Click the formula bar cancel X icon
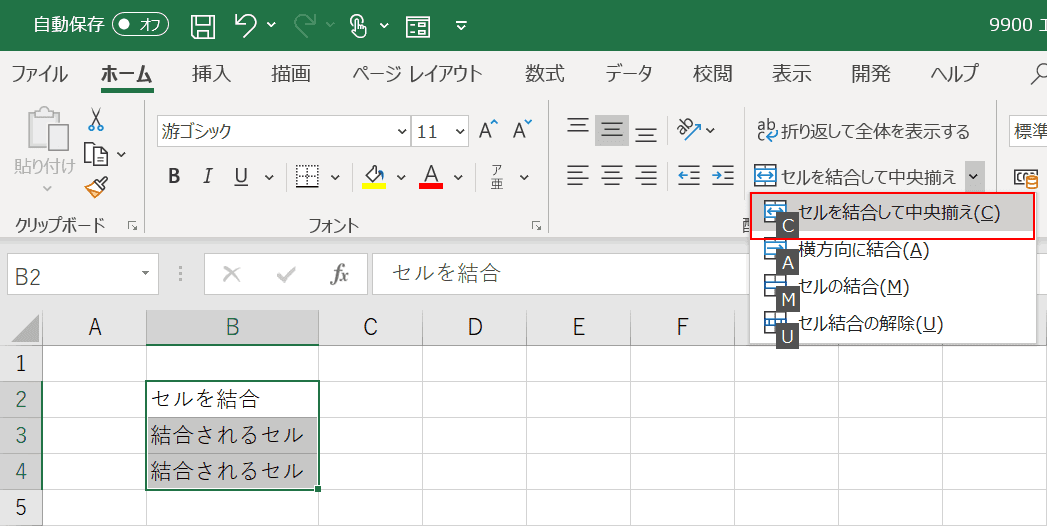1047x526 pixels. [x=232, y=274]
